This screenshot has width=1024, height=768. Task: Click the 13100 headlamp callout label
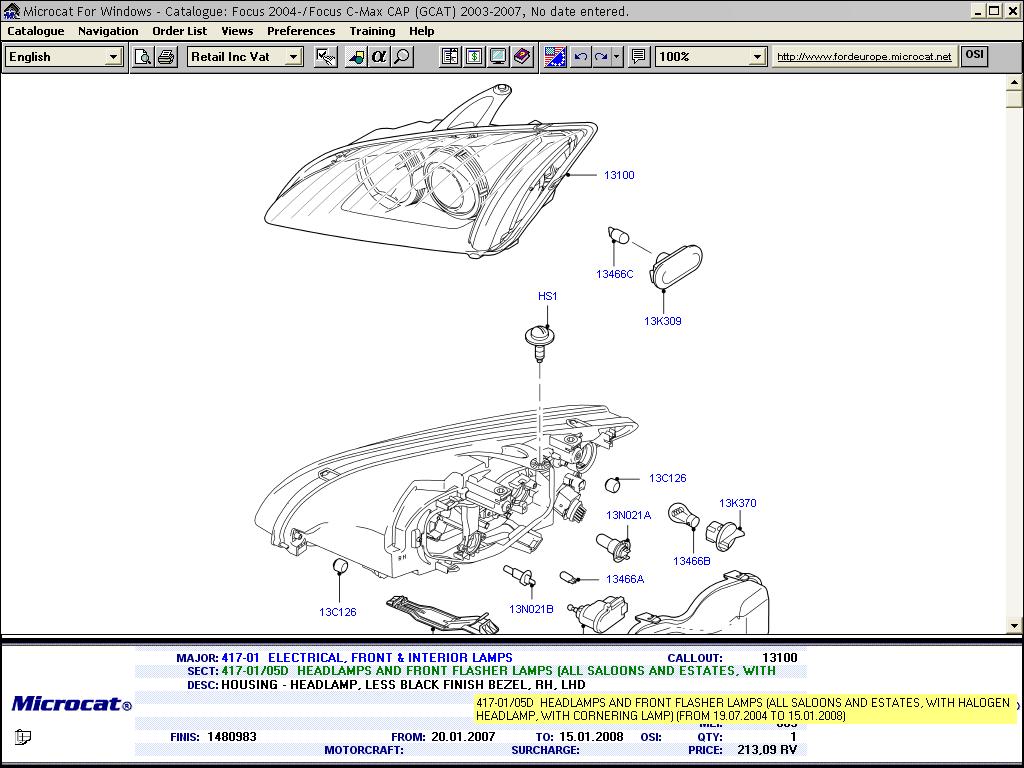(x=618, y=175)
